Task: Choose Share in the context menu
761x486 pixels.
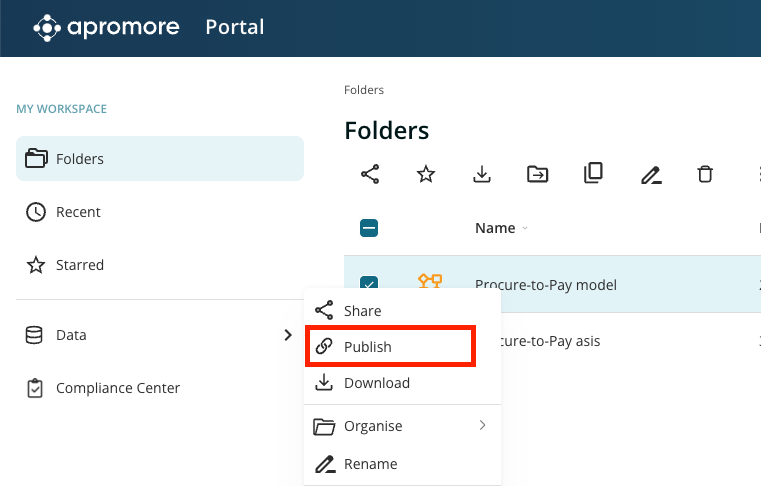Action: coord(361,311)
